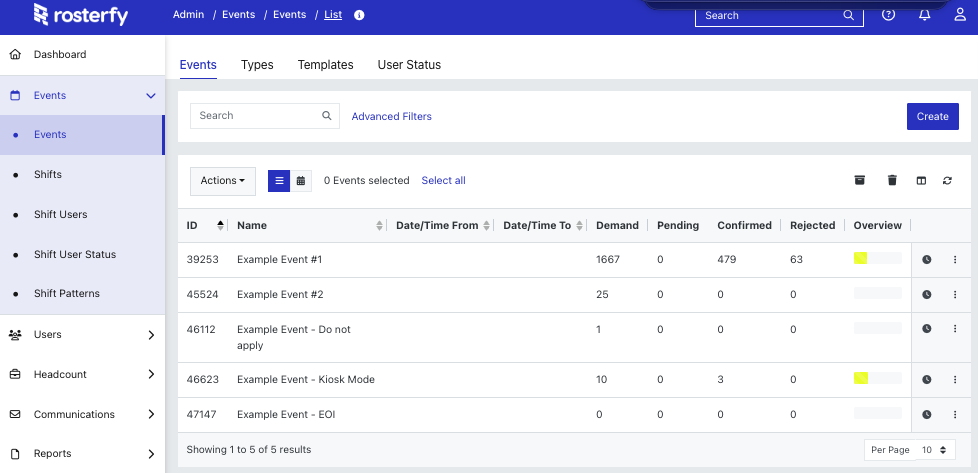Open Advanced Filters link
978x473 pixels.
click(x=392, y=117)
